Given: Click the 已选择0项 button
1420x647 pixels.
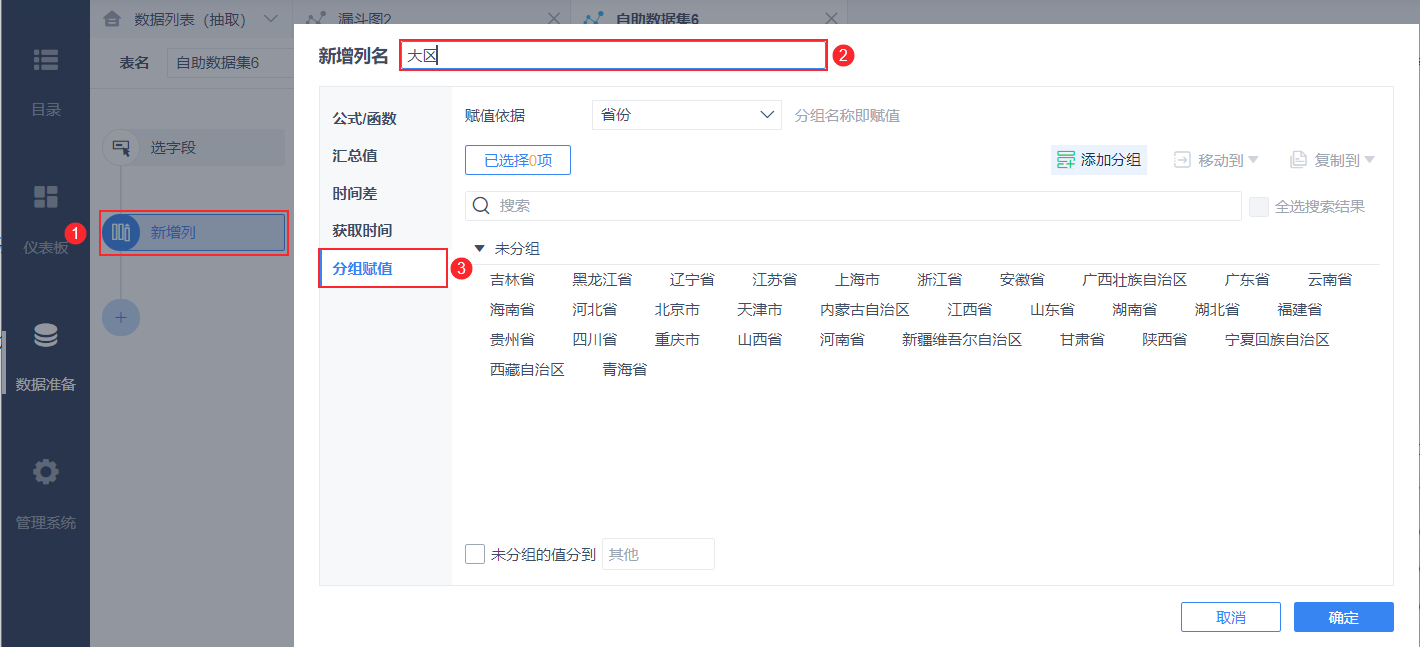Looking at the screenshot, I should click(518, 160).
